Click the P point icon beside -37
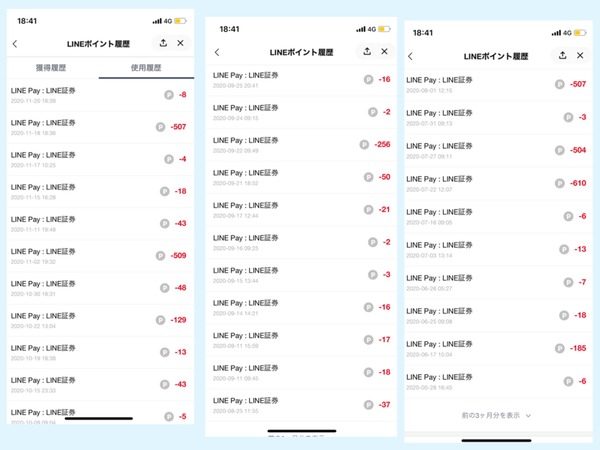The width and height of the screenshot is (600, 450). tap(368, 404)
